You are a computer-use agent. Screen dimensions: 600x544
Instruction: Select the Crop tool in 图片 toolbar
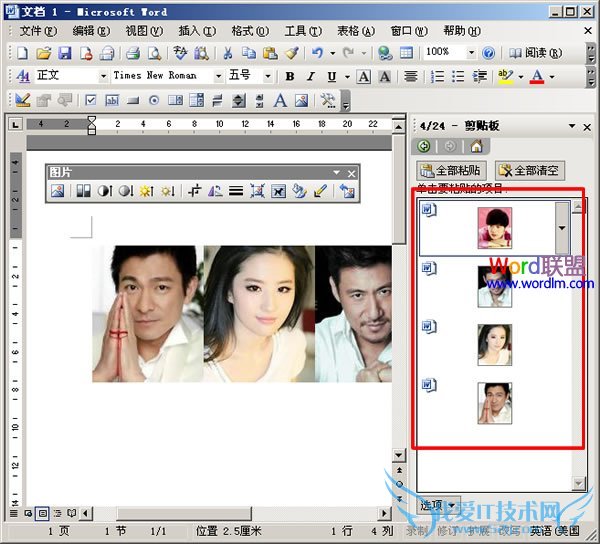(196, 191)
